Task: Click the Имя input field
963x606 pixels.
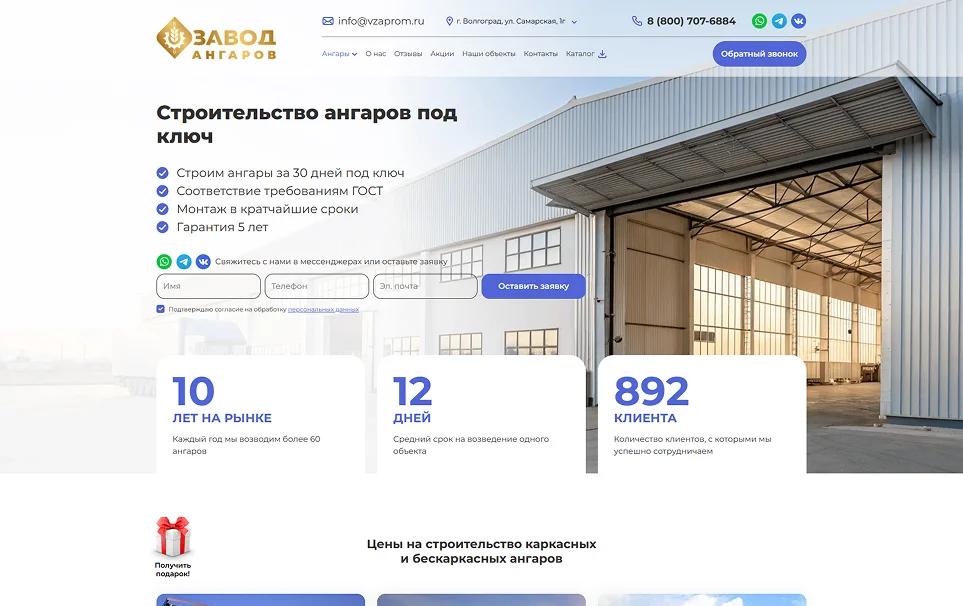Action: click(208, 286)
